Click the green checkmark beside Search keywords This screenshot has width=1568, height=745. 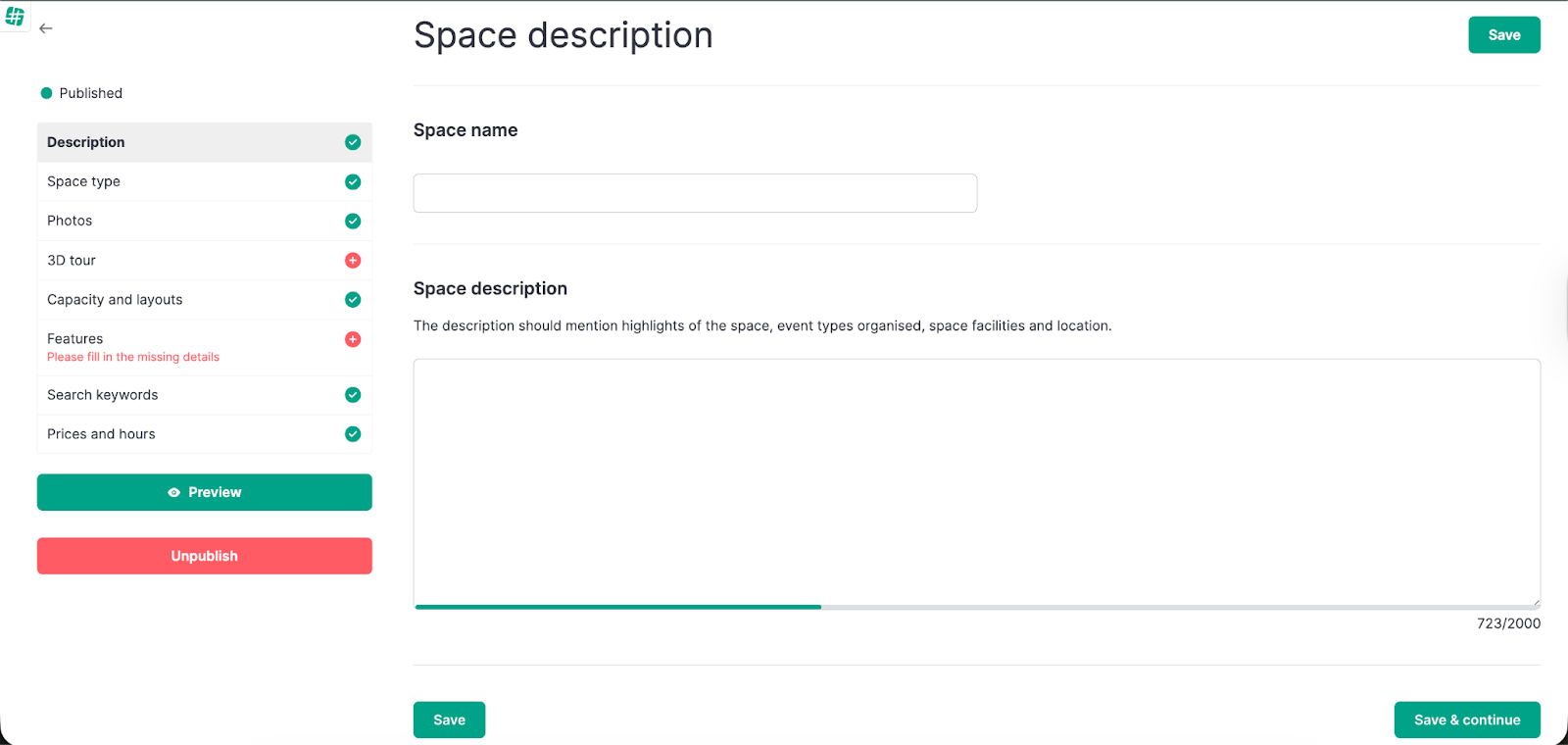(353, 395)
